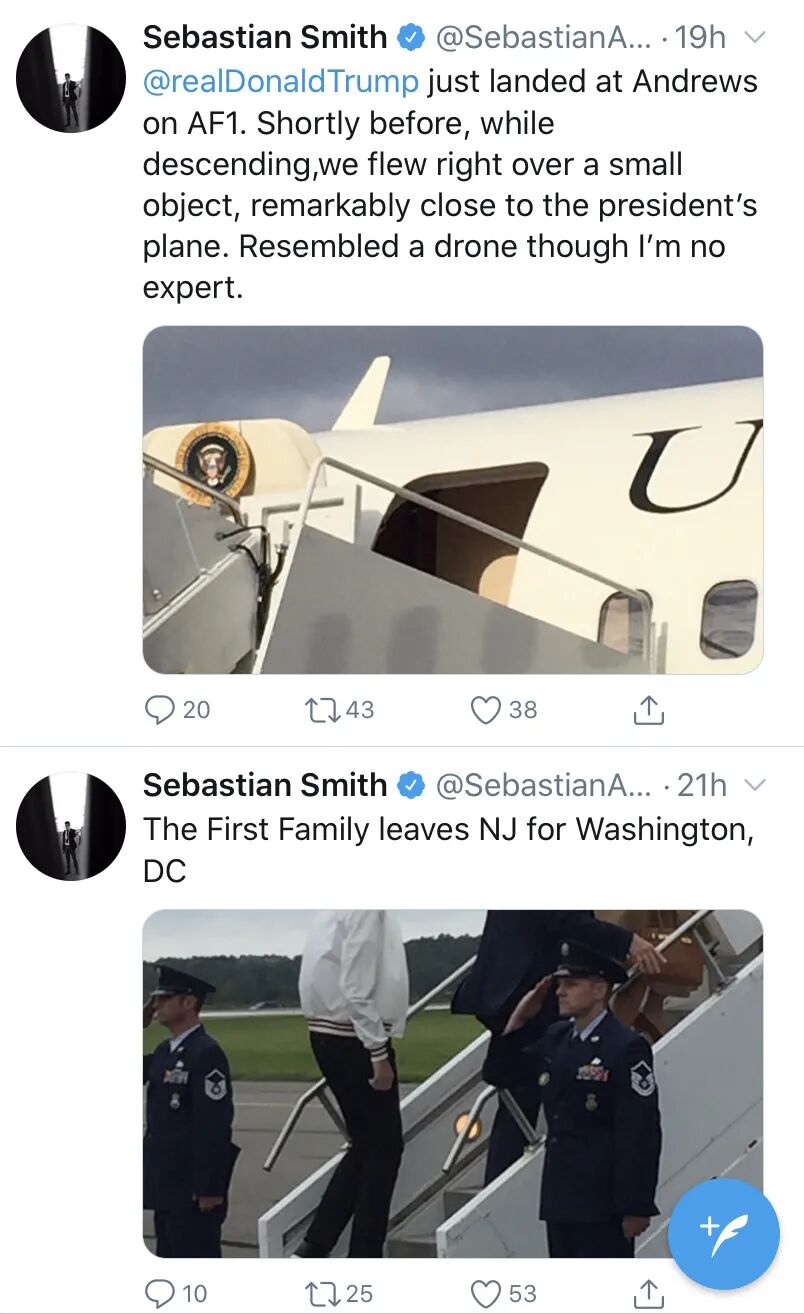Share the AF1 drone tweet
Screen dimensions: 804x1314
(x=649, y=709)
